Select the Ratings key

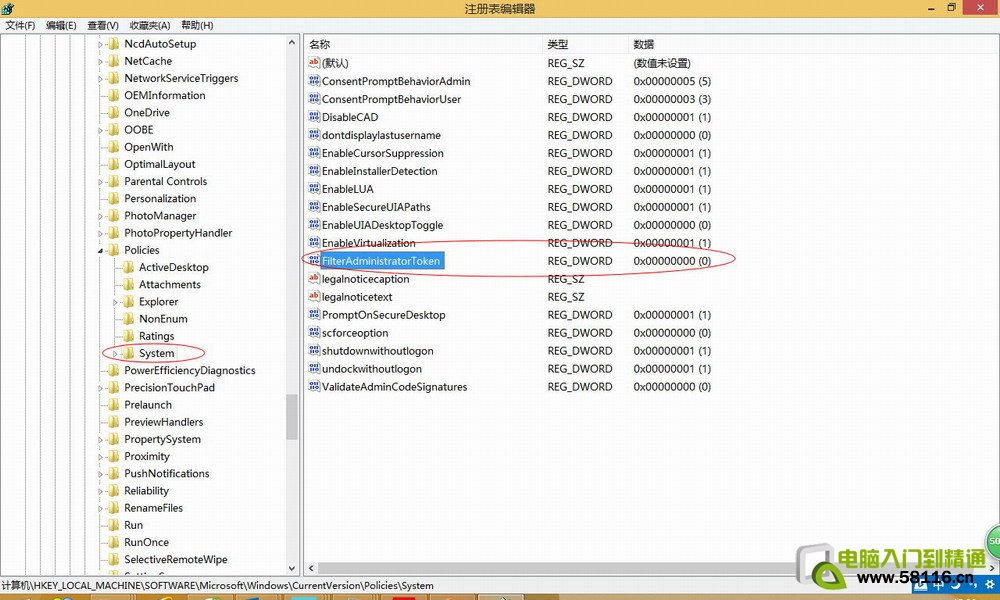point(156,336)
